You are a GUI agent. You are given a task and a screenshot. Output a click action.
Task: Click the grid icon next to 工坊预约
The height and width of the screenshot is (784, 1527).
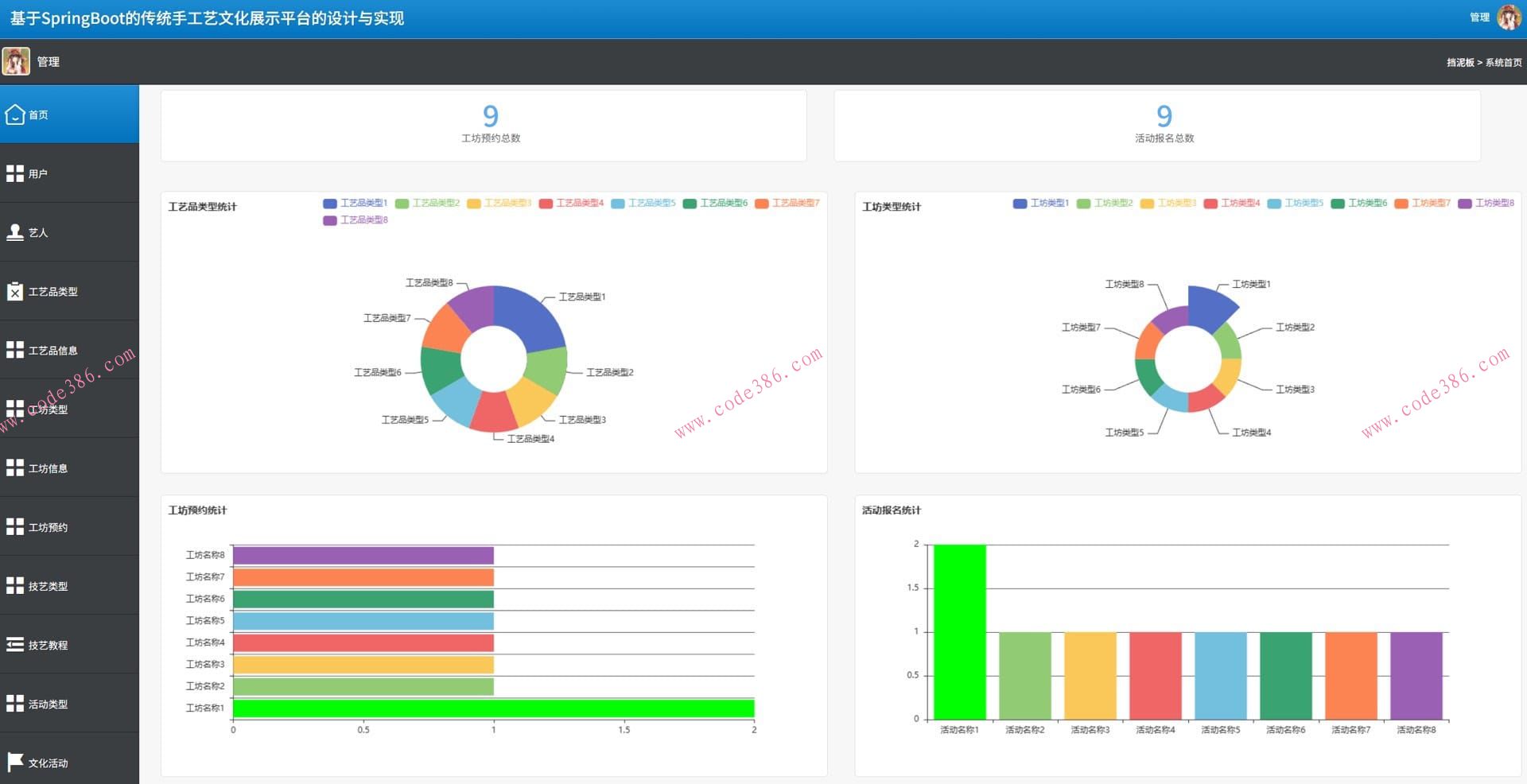[15, 526]
